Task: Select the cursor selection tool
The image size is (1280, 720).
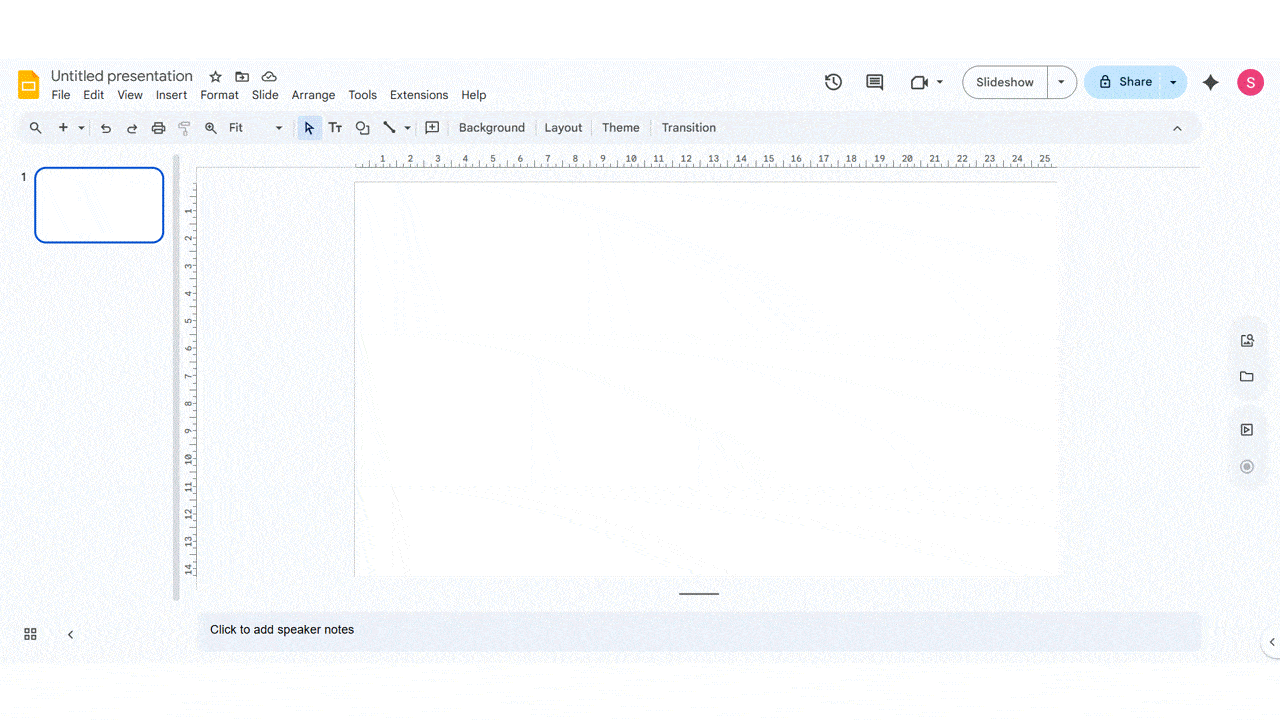Action: coord(309,128)
